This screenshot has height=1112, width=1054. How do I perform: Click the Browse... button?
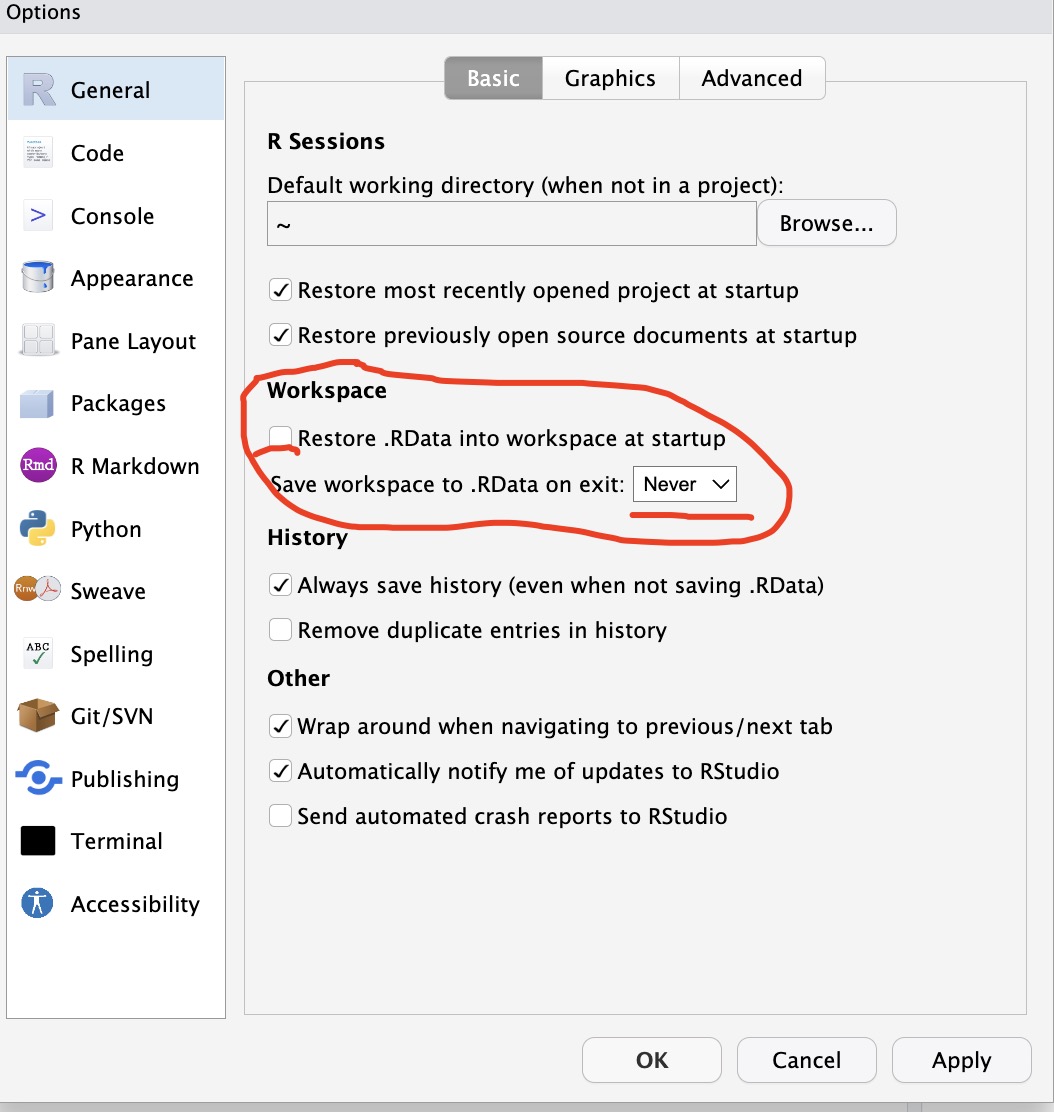click(x=827, y=223)
